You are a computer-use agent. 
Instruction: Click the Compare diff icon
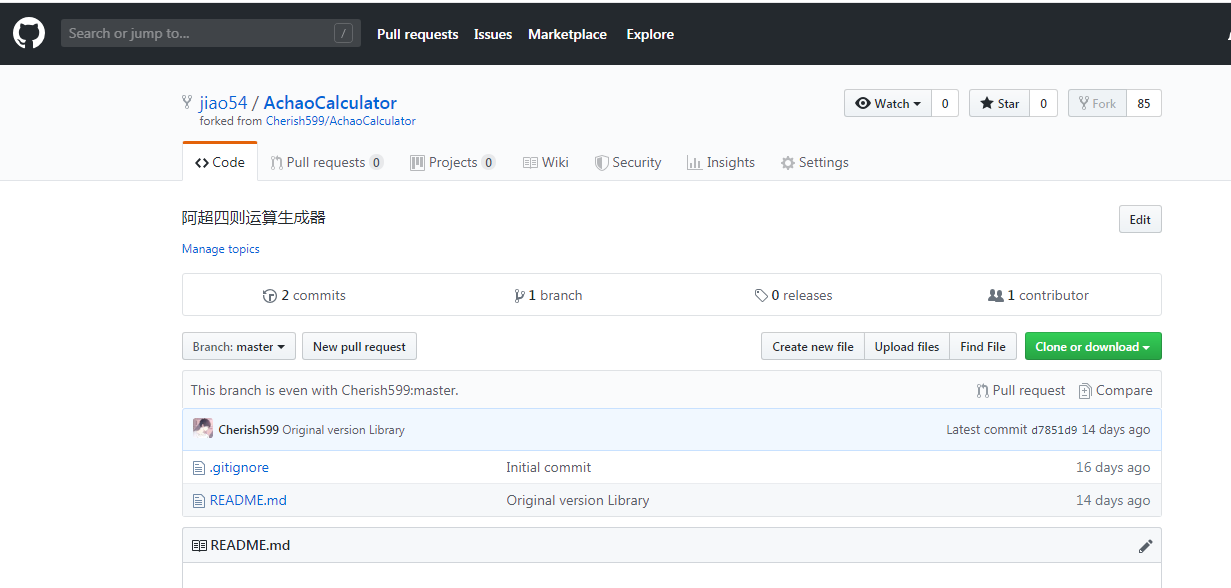coord(1085,391)
